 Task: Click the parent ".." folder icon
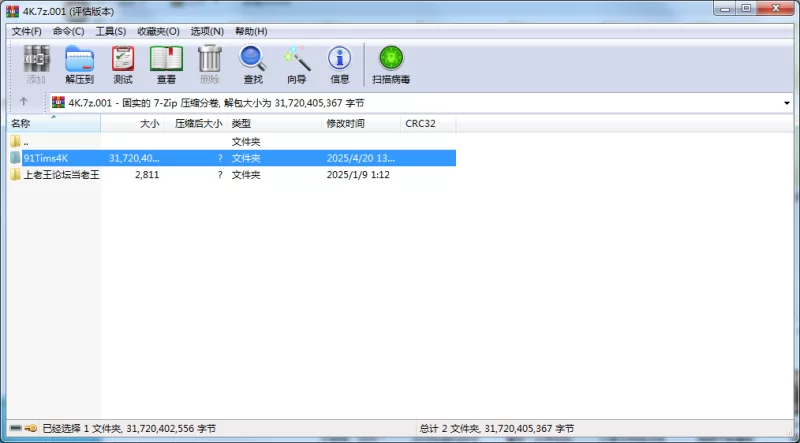coord(15,141)
